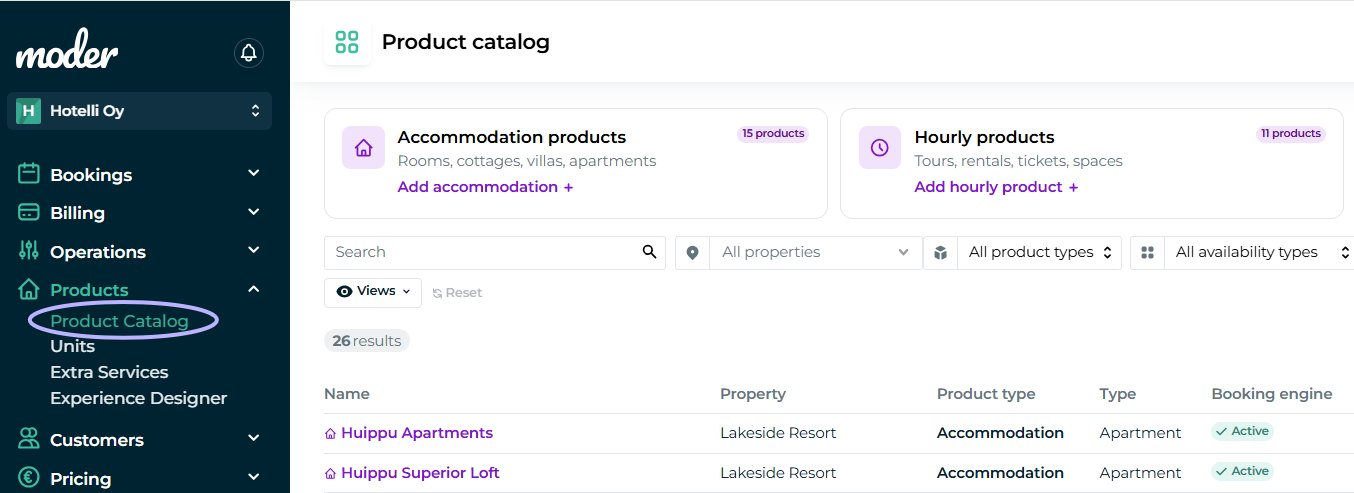The width and height of the screenshot is (1354, 493).
Task: Click the clock icon on Hourly products card
Action: point(880,148)
